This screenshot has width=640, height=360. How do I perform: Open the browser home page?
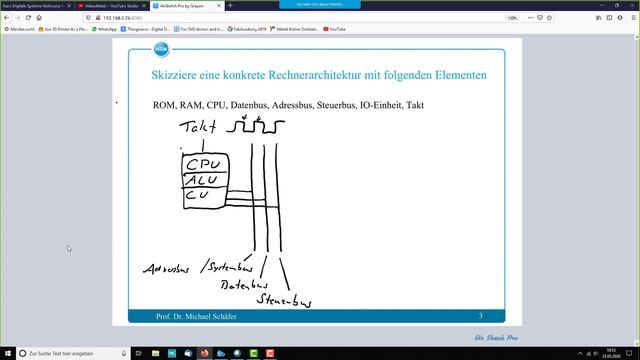coord(39,18)
